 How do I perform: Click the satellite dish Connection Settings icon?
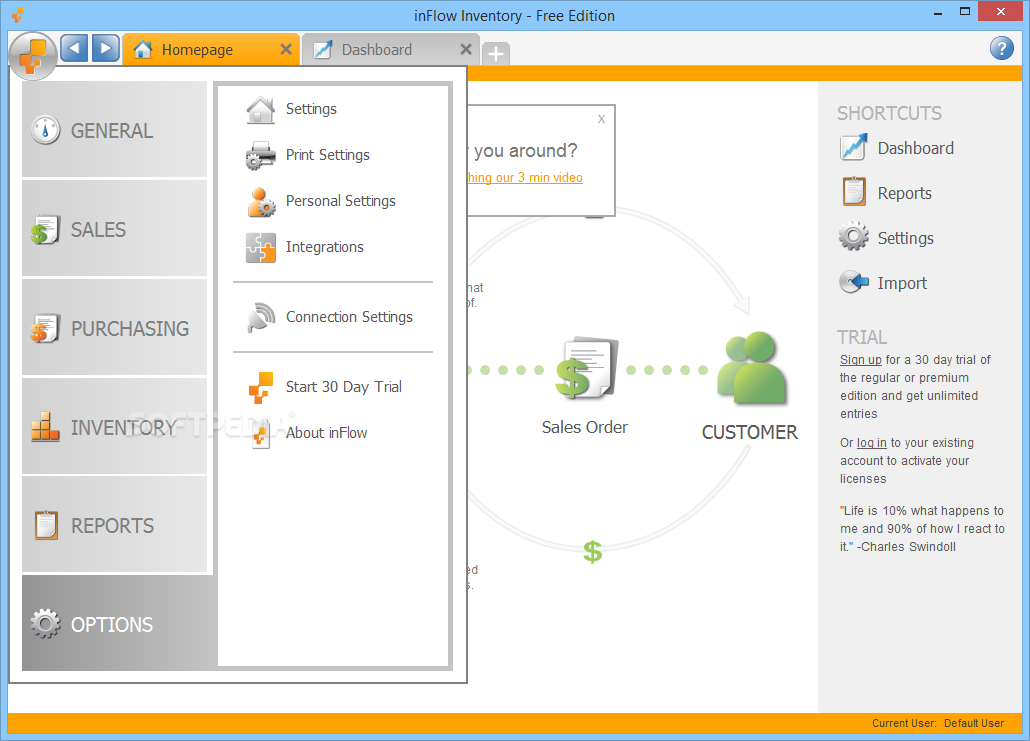[x=261, y=317]
